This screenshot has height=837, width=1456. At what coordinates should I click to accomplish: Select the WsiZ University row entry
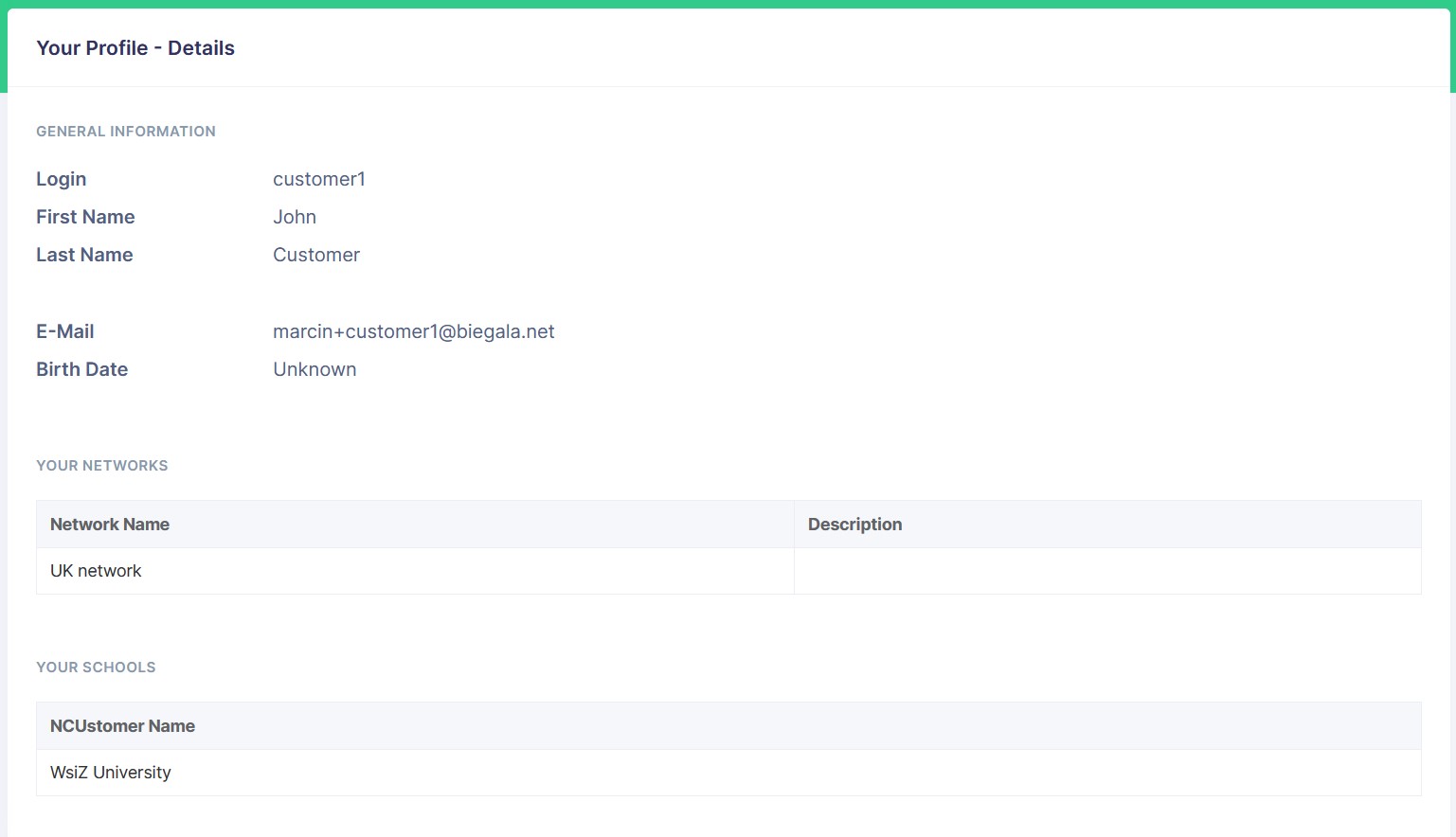click(110, 773)
